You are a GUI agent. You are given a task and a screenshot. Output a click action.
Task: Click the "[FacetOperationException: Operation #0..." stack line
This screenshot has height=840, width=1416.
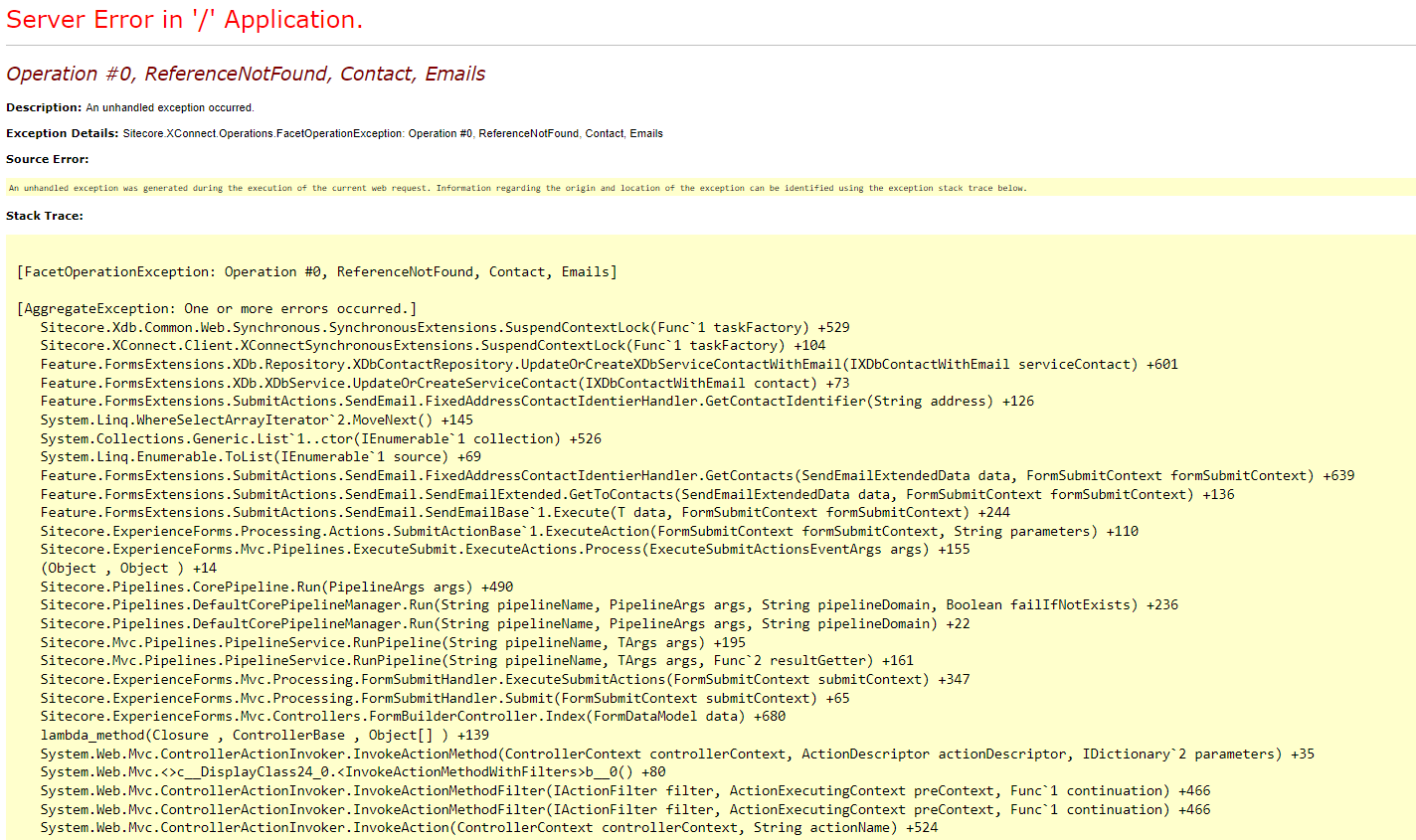coord(317,271)
